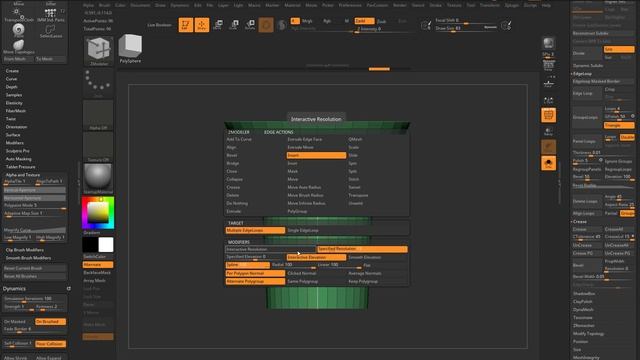The image size is (640, 360).
Task: Toggle Specified Resolution modifier
Action: pyautogui.click(x=362, y=249)
